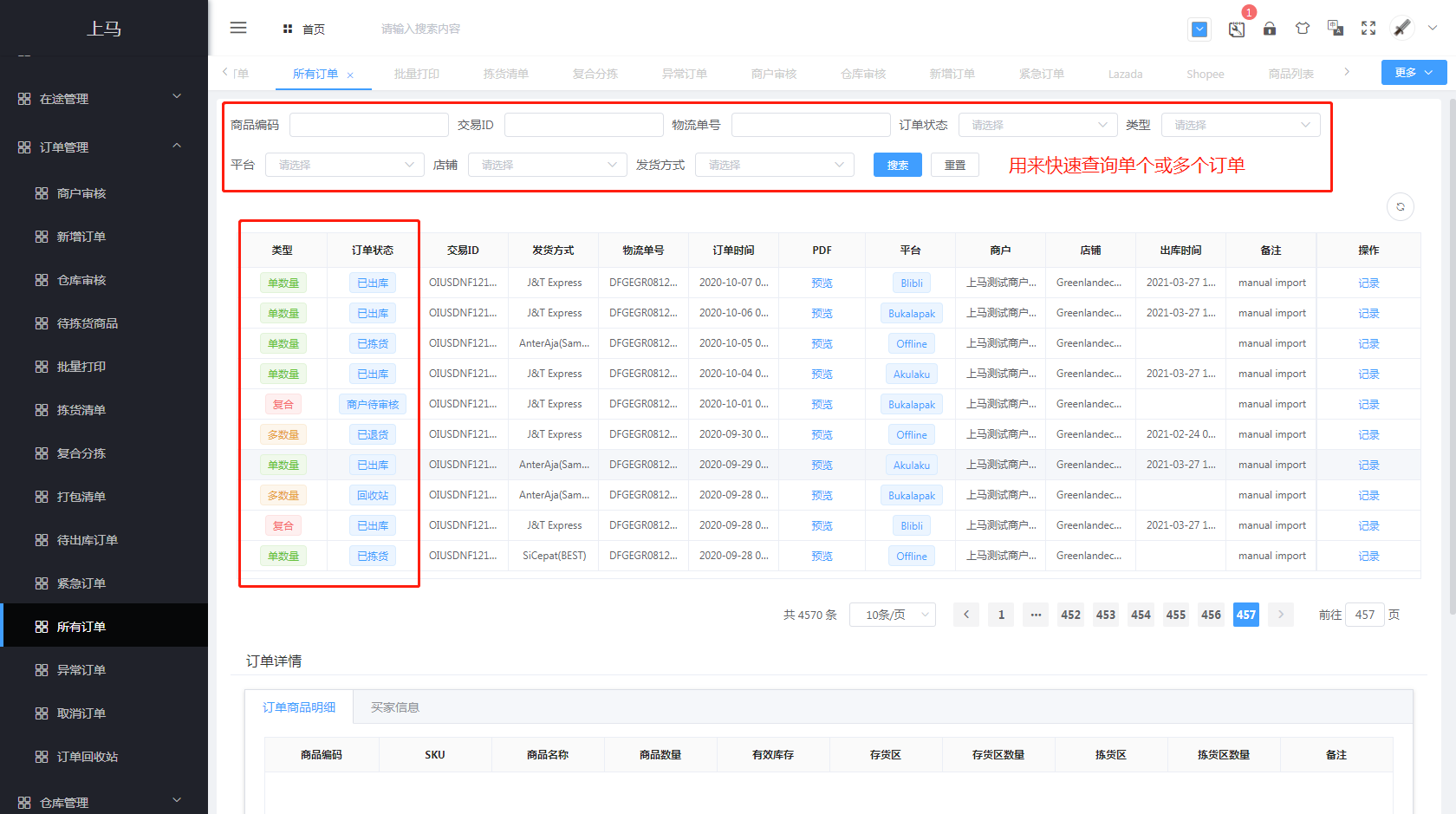Expand the 在途管理 menu
The image size is (1456, 814).
(x=177, y=96)
